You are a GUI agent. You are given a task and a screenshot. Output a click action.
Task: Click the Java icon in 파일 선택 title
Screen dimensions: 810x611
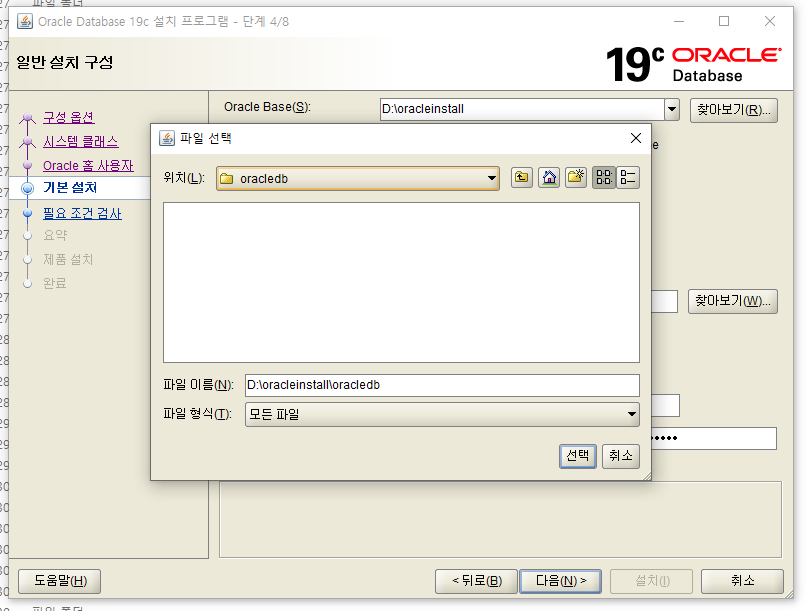[166, 138]
